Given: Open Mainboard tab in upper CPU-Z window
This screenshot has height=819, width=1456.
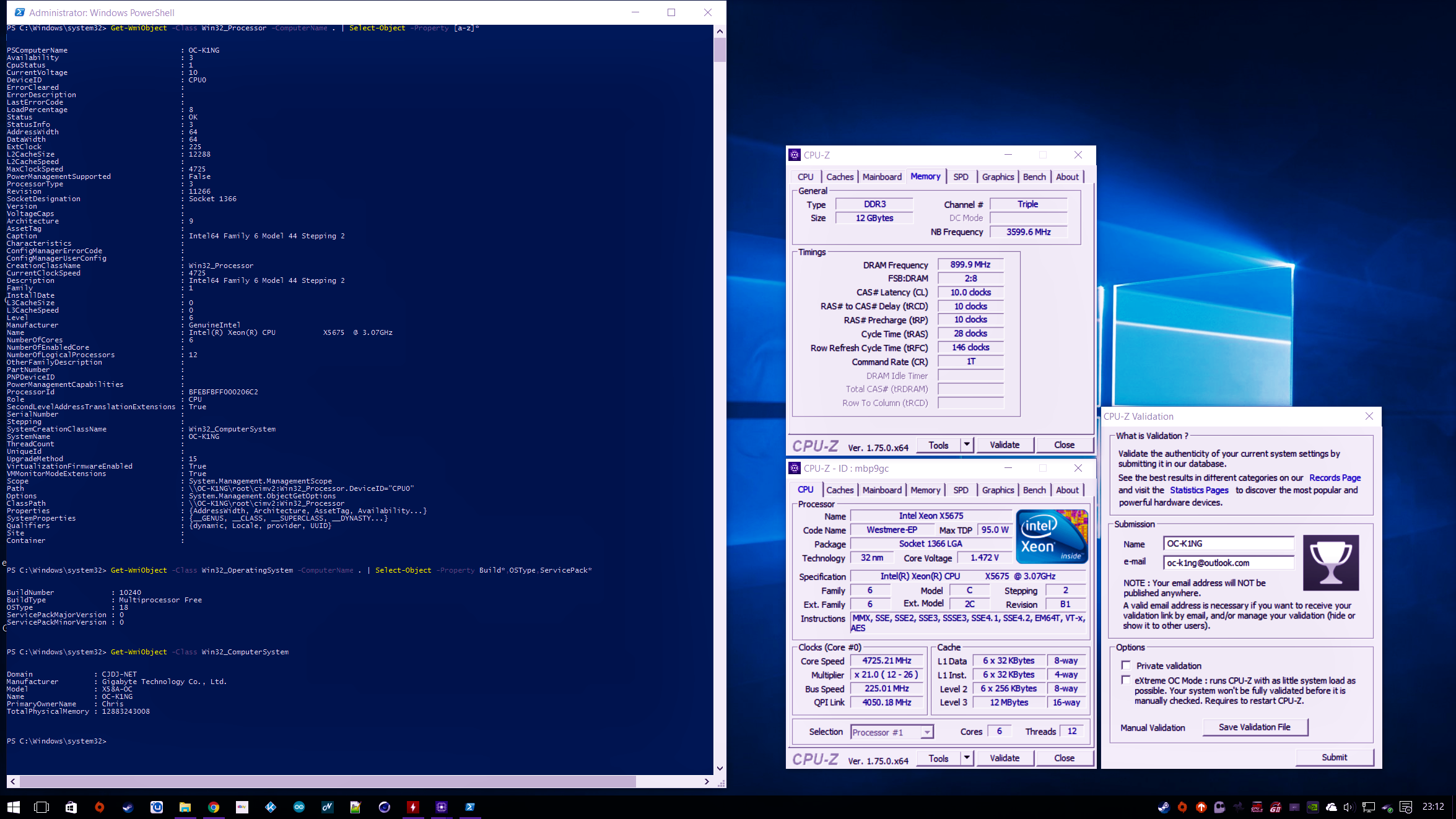Looking at the screenshot, I should point(882,177).
